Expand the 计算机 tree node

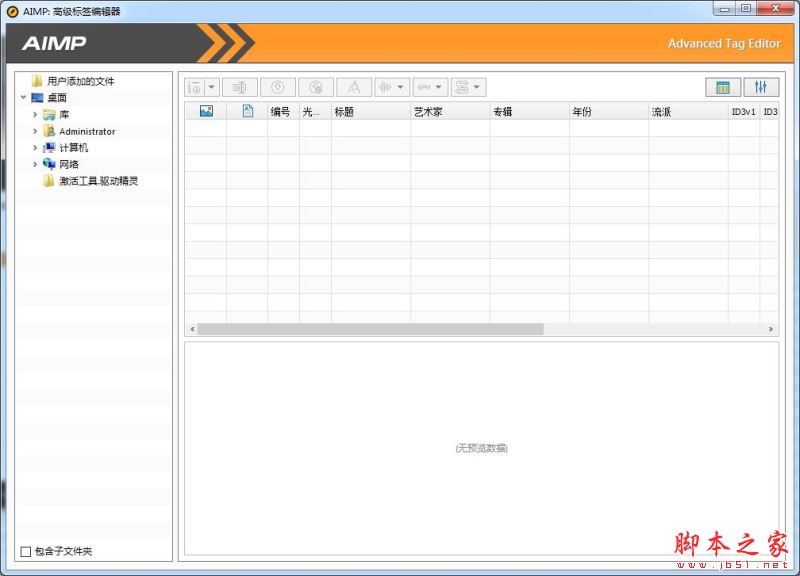pos(35,147)
